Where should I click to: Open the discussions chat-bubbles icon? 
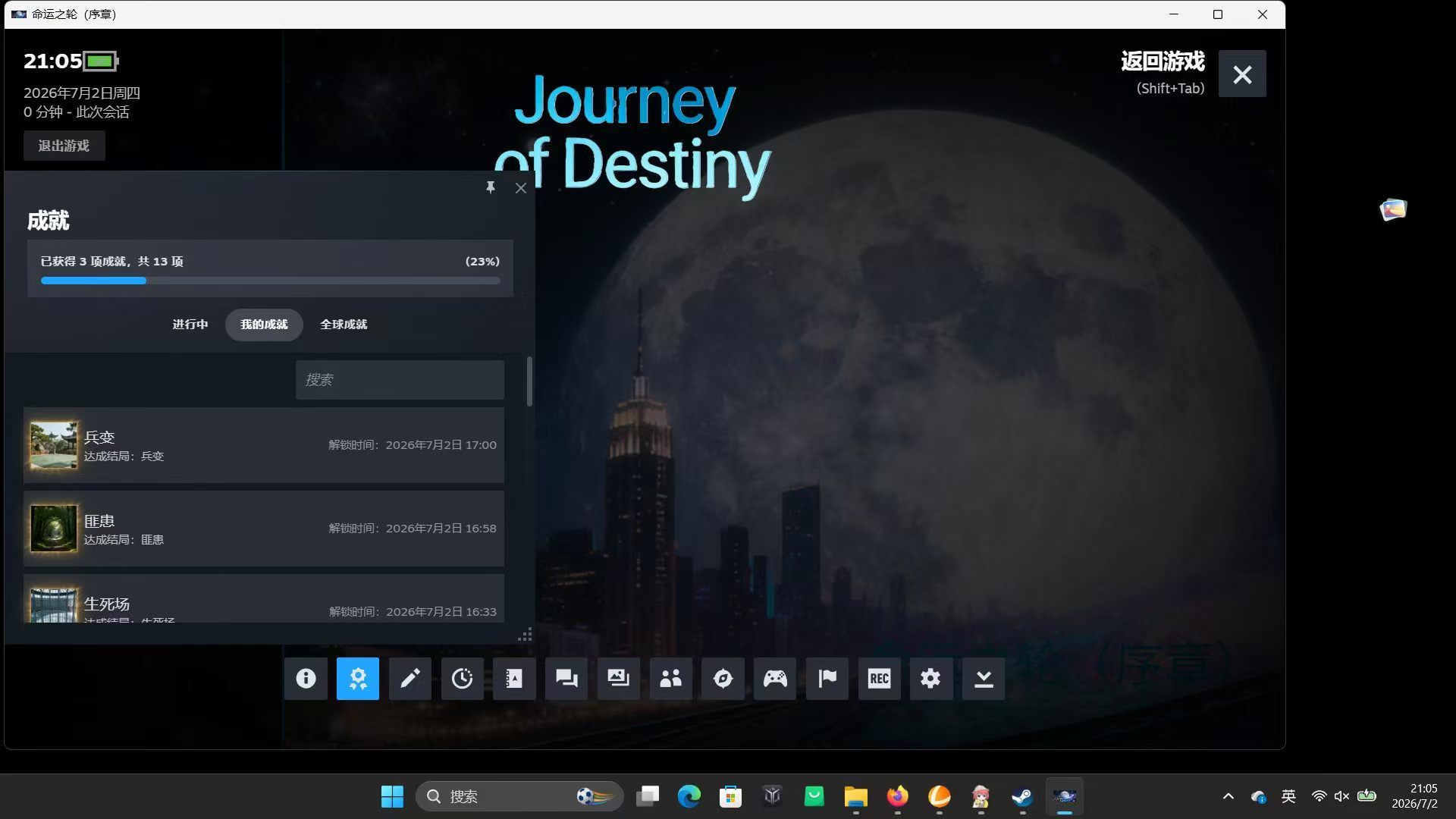(x=566, y=678)
